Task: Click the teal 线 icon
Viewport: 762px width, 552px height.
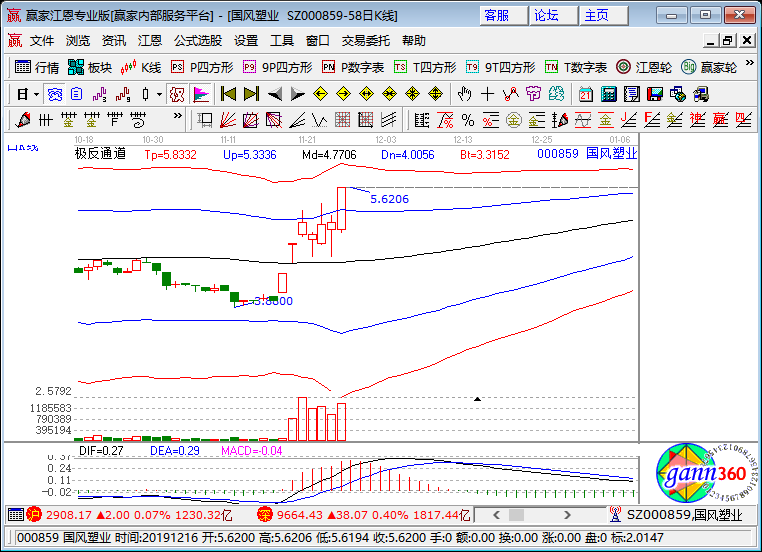Action: (556, 94)
